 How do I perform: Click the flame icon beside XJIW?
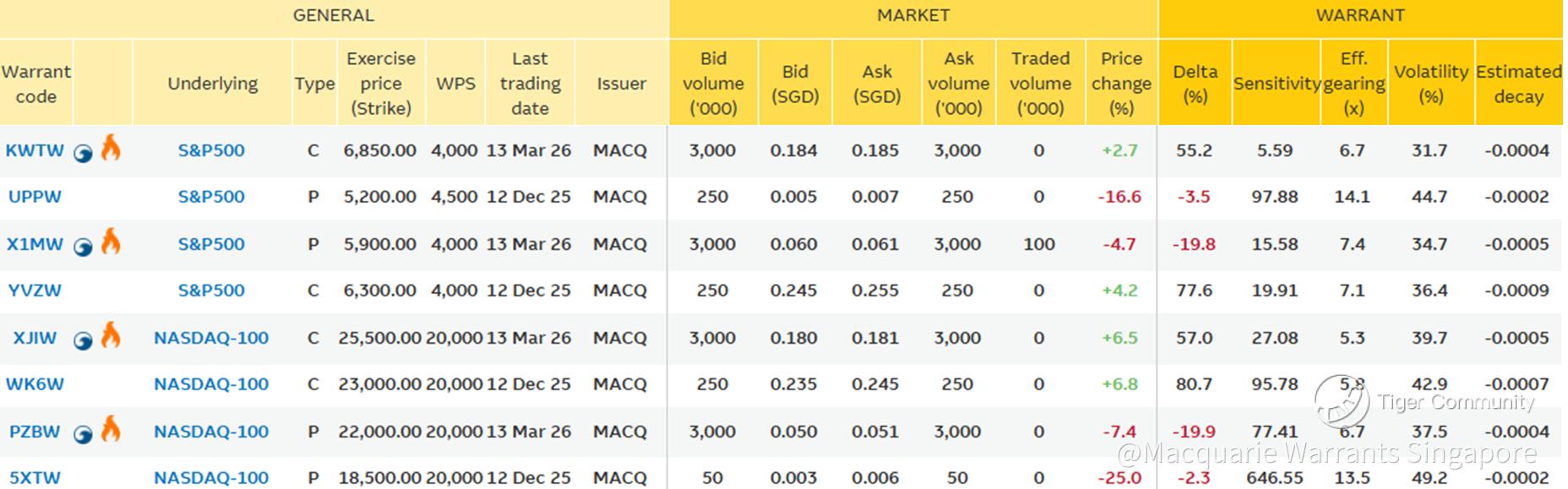(x=111, y=336)
